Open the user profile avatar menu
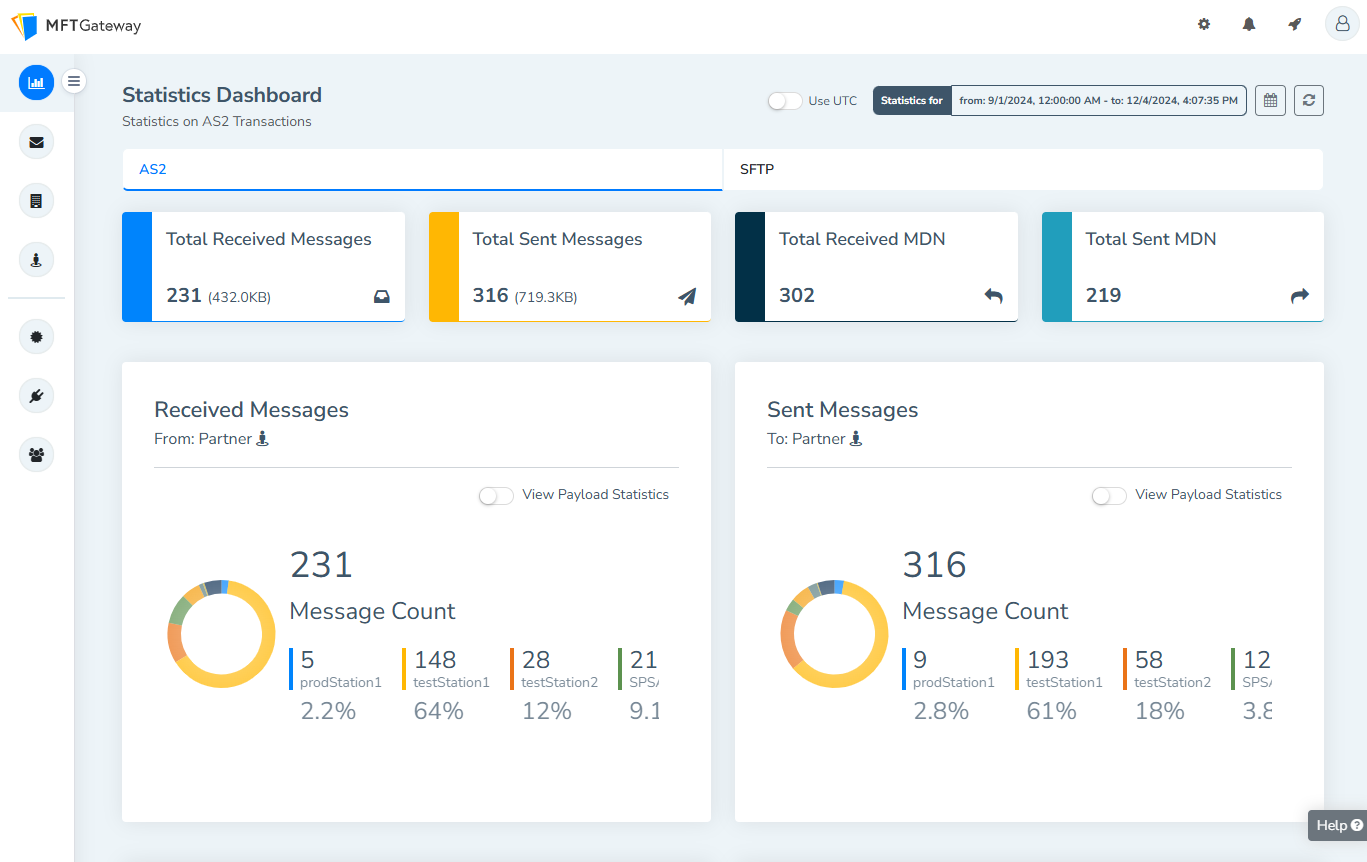The image size is (1367, 862). click(x=1341, y=25)
